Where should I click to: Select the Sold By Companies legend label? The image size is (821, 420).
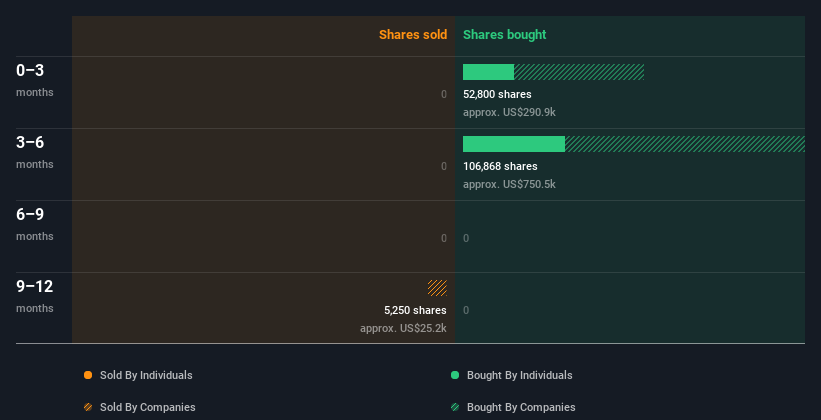(x=148, y=407)
